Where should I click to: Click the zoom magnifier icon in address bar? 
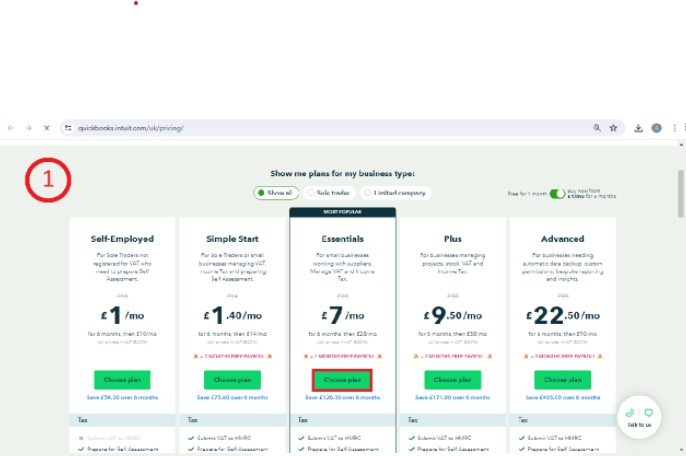click(597, 128)
